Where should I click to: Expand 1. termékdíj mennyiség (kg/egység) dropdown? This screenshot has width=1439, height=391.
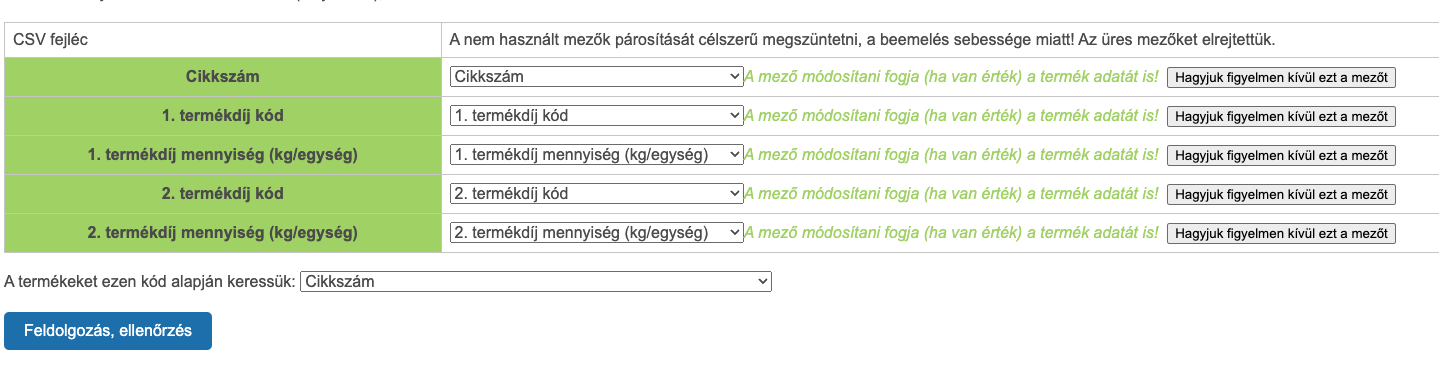click(596, 154)
